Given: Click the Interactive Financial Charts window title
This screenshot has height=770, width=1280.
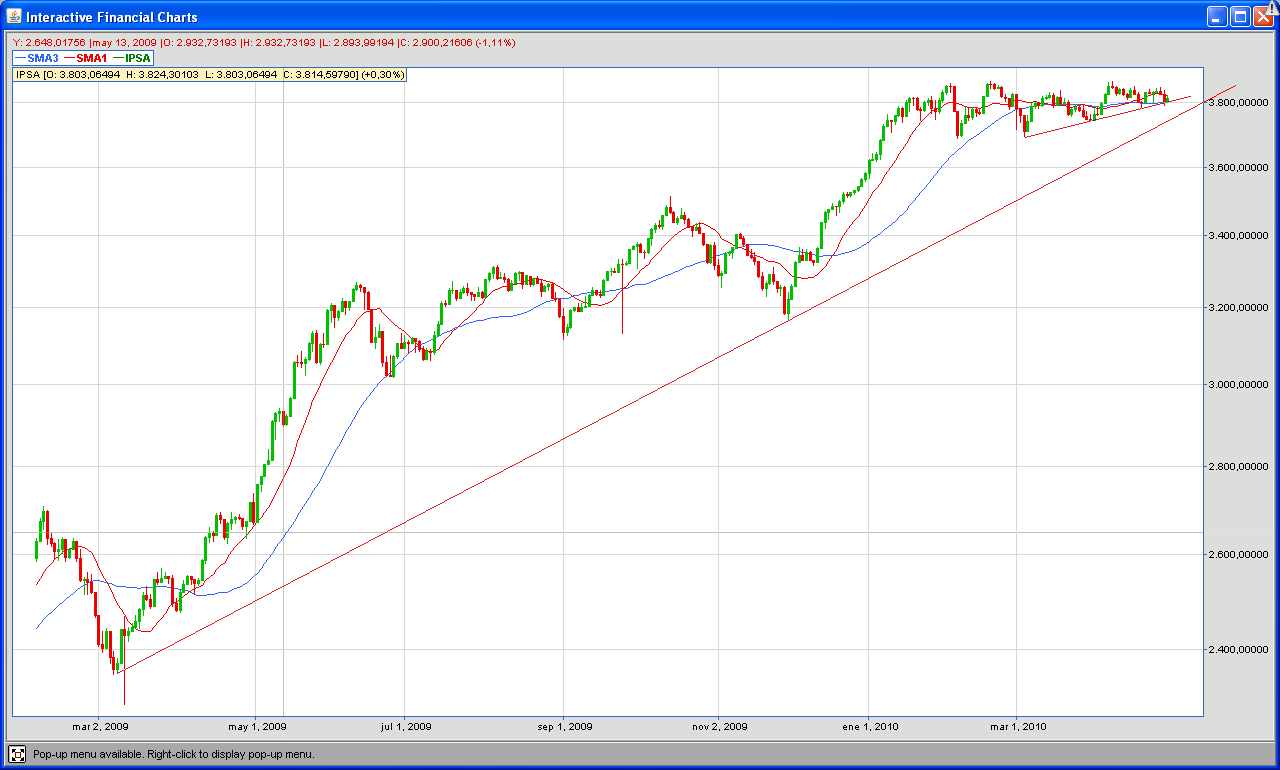Looking at the screenshot, I should [x=112, y=17].
